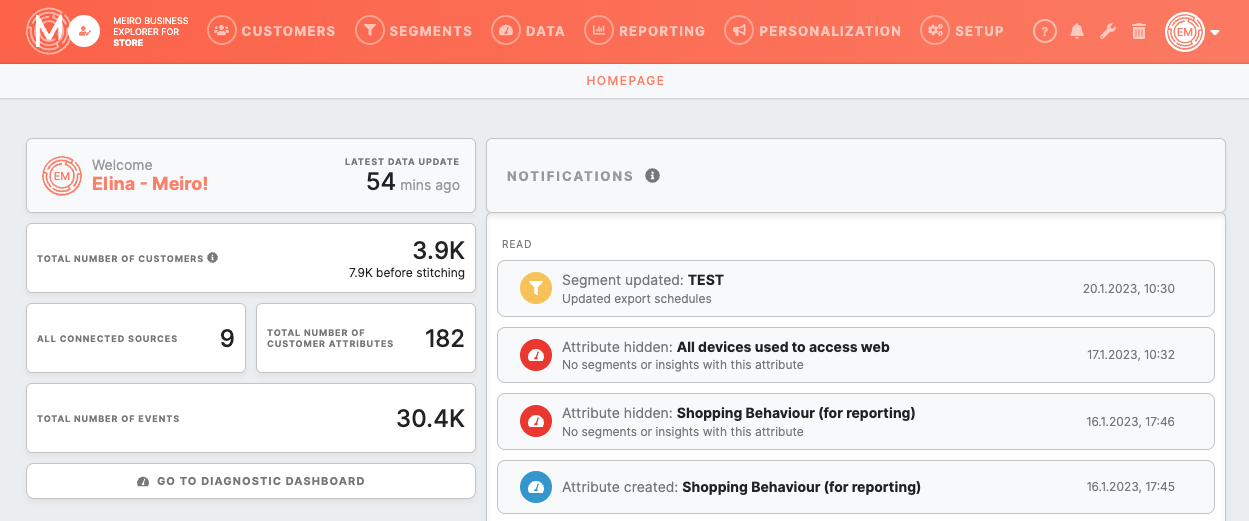Click the 17.1.2023, 10:32 timestamp
This screenshot has width=1249, height=521.
click(1131, 355)
